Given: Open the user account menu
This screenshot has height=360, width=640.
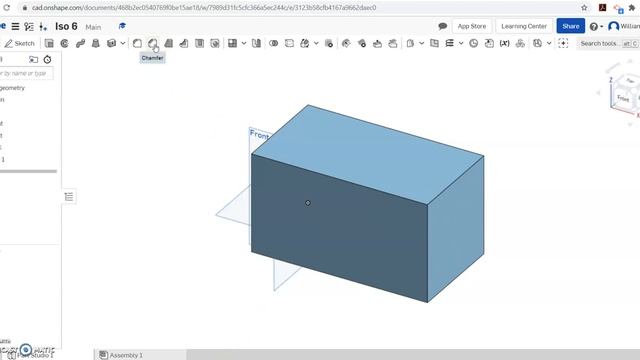Looking at the screenshot, I should coord(624,26).
